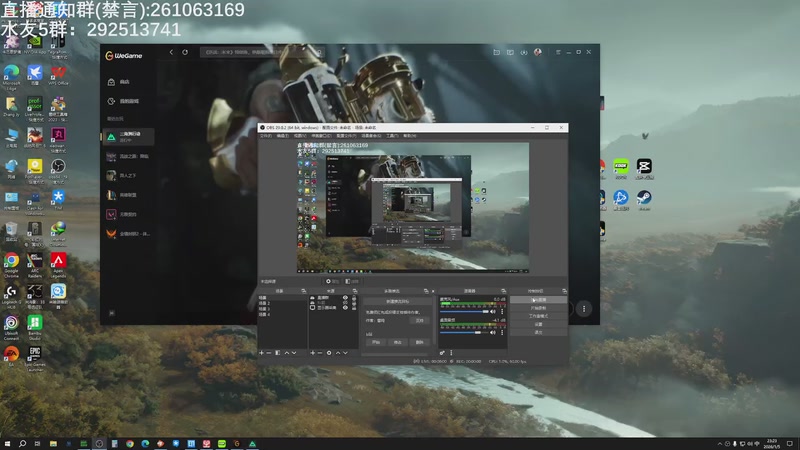Open advanced audio properties gear in mixer
800x450 pixels.
point(442,353)
